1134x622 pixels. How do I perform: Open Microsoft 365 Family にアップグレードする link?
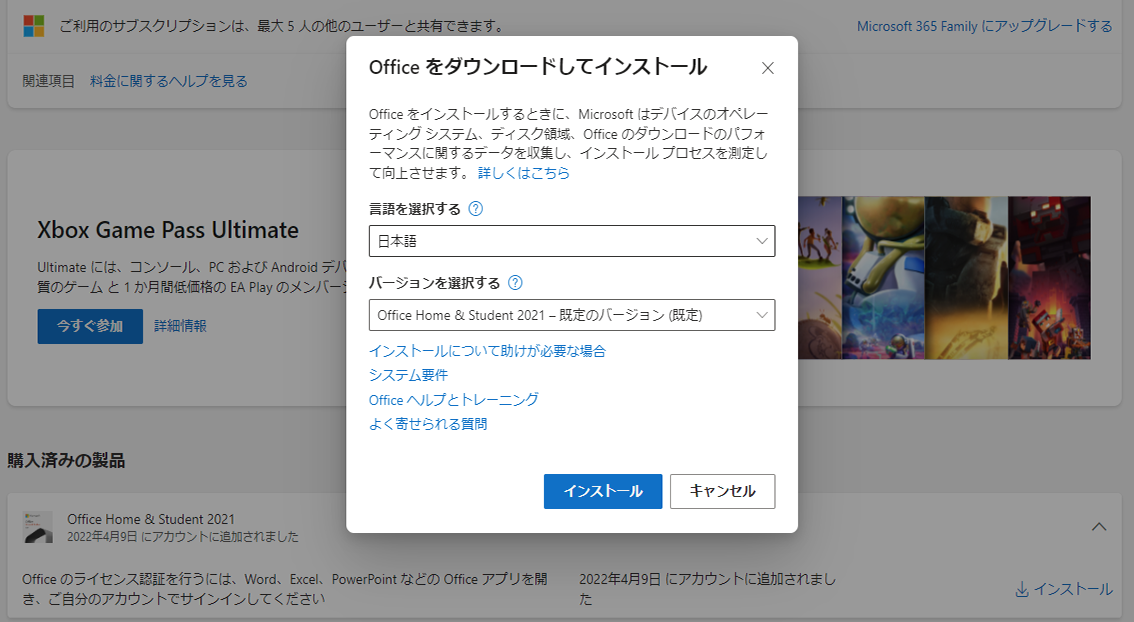[x=984, y=26]
